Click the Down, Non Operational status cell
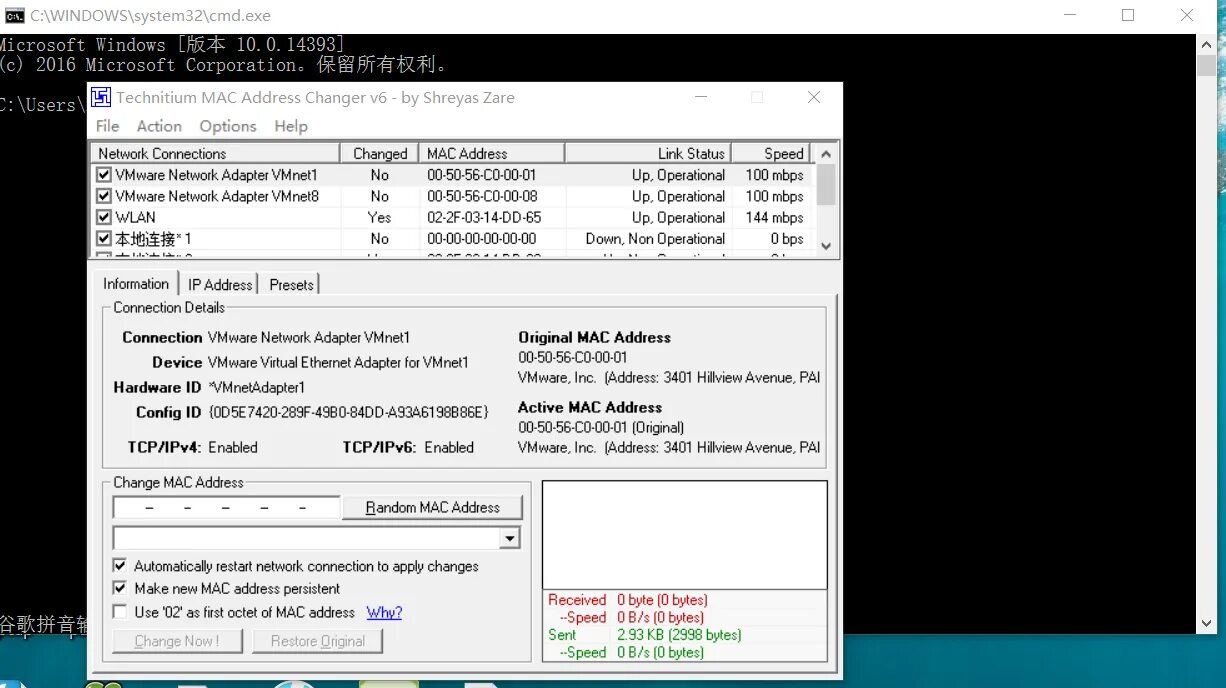This screenshot has width=1226, height=688. tap(655, 239)
